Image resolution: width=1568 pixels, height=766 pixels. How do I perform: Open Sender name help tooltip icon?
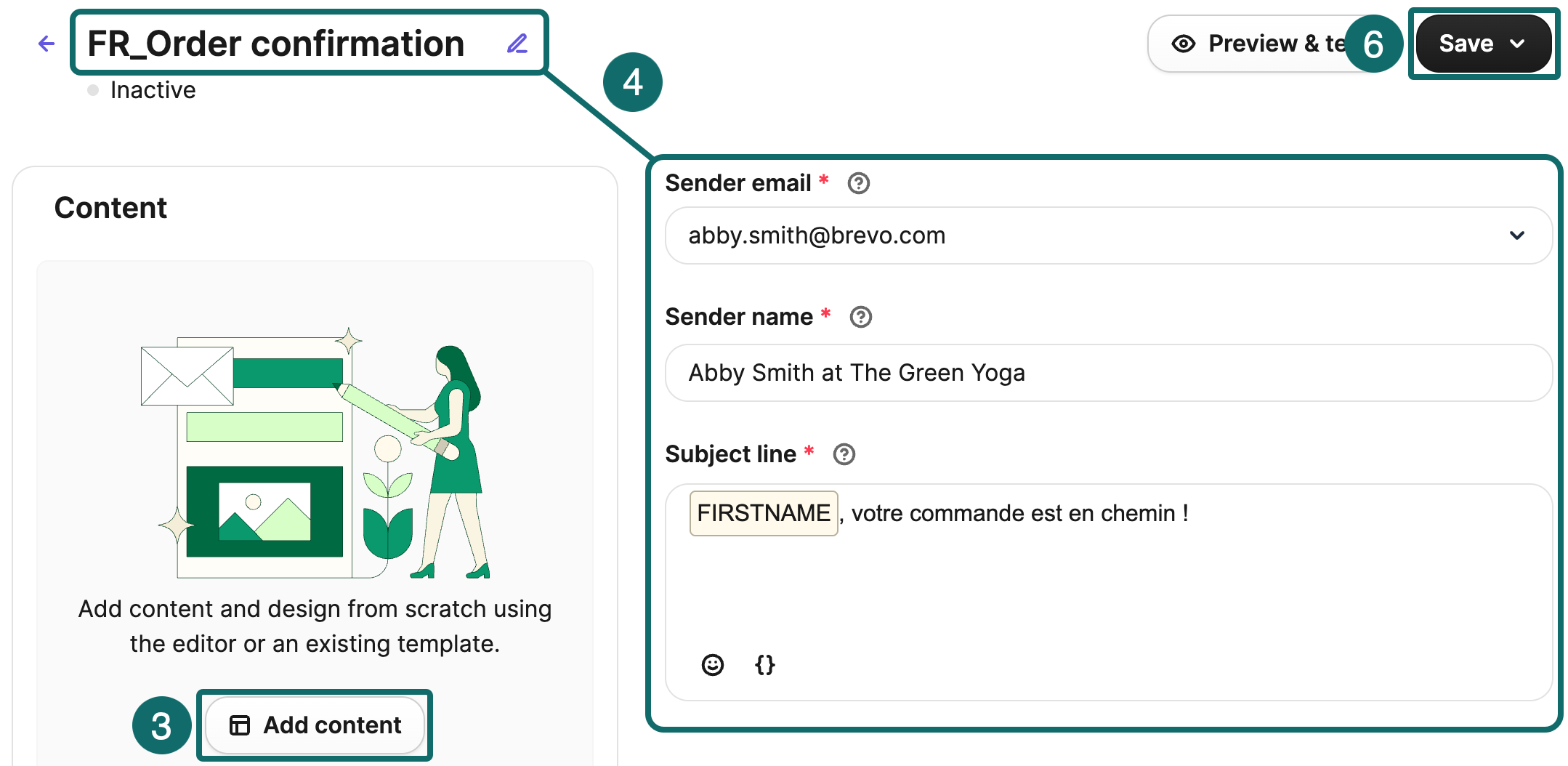(861, 317)
